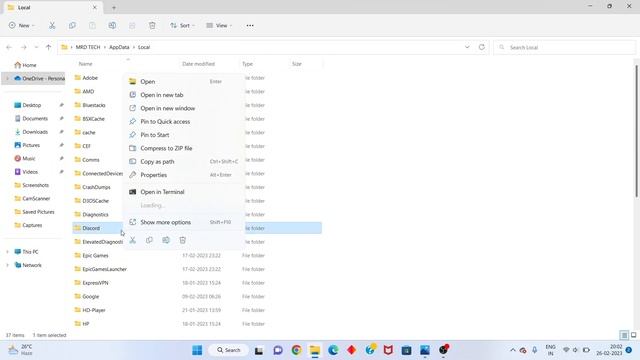Expand the Network tree node
640x360 pixels.
click(x=7, y=265)
